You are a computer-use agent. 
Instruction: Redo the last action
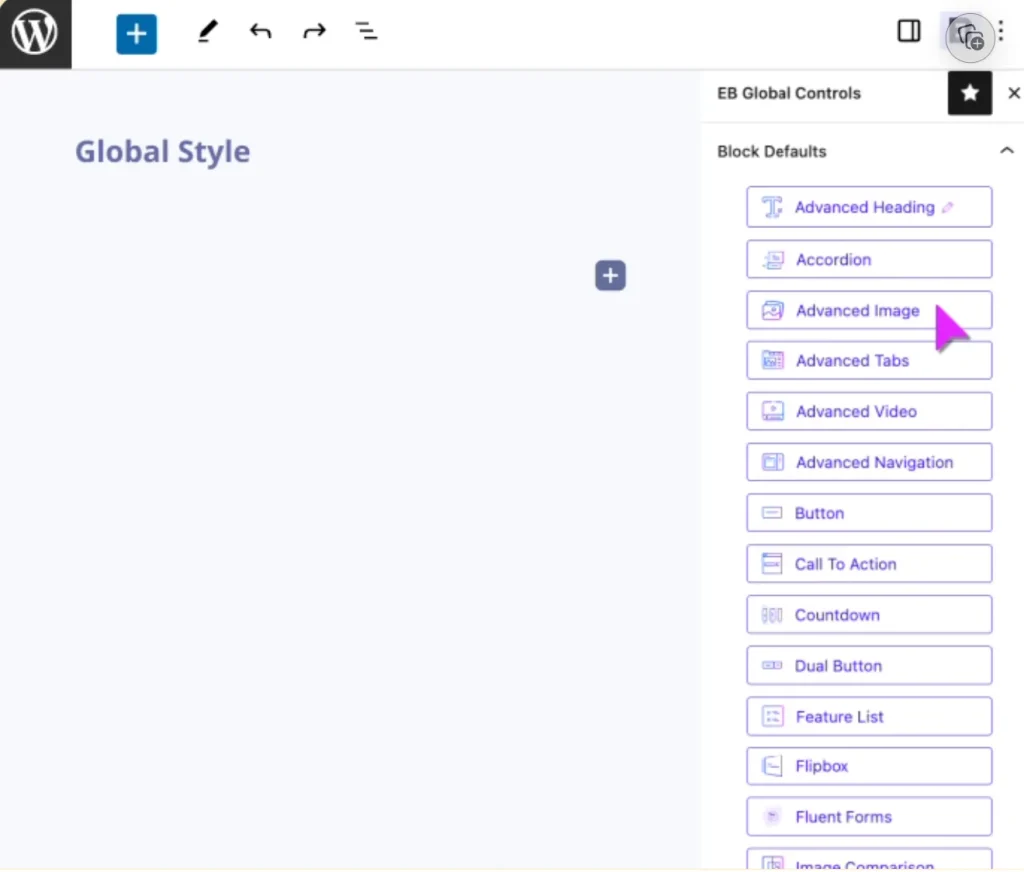[314, 31]
